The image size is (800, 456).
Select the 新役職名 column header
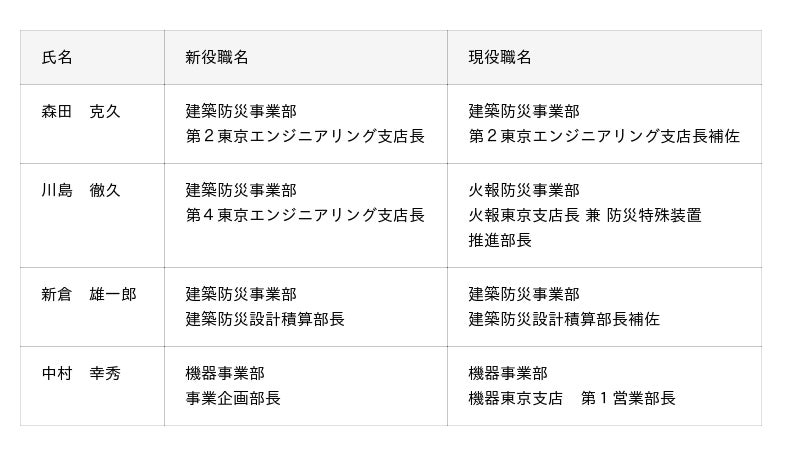coord(216,58)
